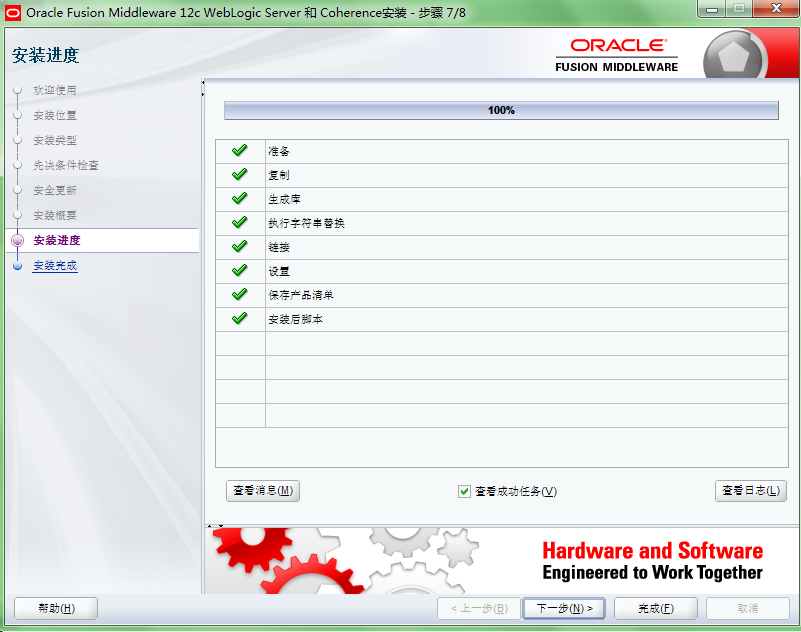The height and width of the screenshot is (632, 801).
Task: Select the 安全更新 step
Action: tap(55, 191)
